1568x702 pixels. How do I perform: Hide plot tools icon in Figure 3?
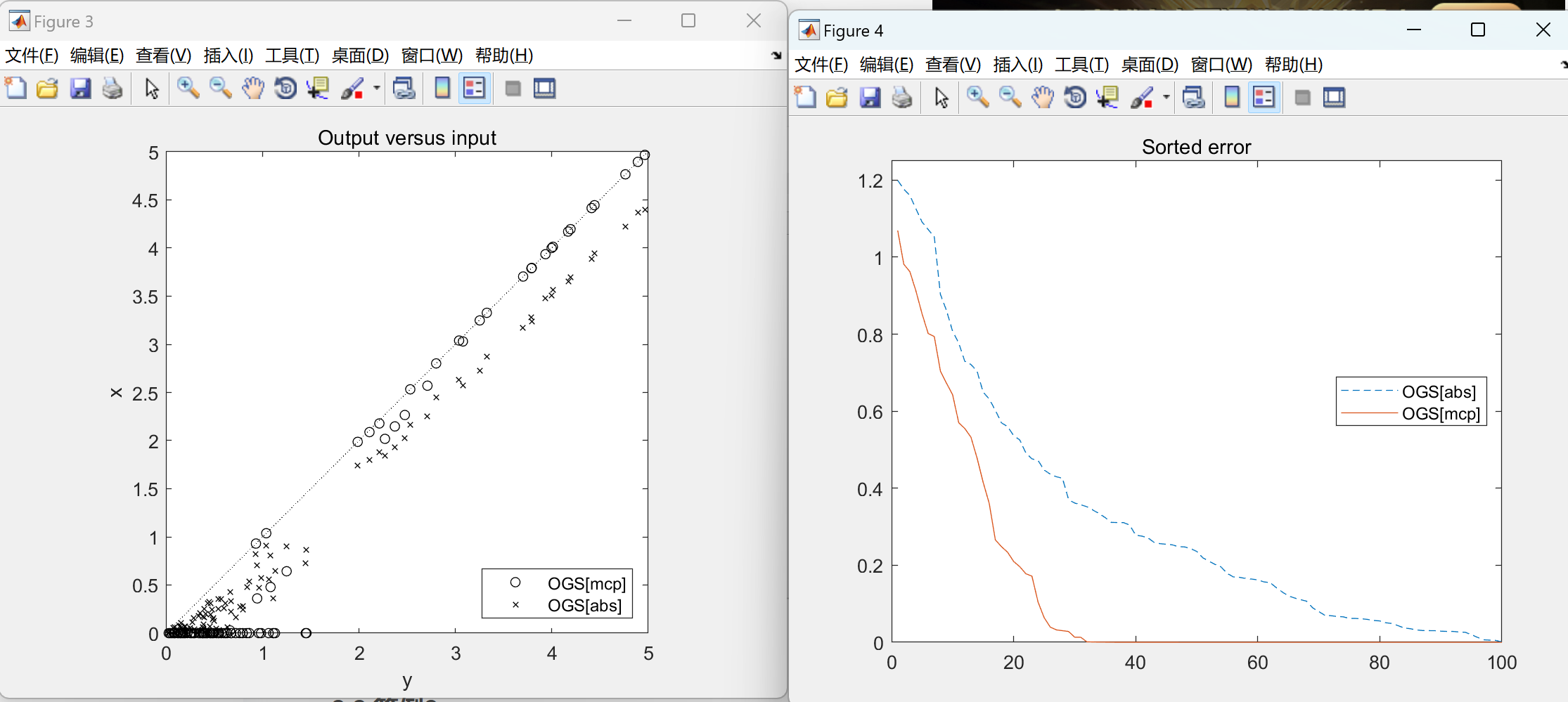tap(513, 89)
